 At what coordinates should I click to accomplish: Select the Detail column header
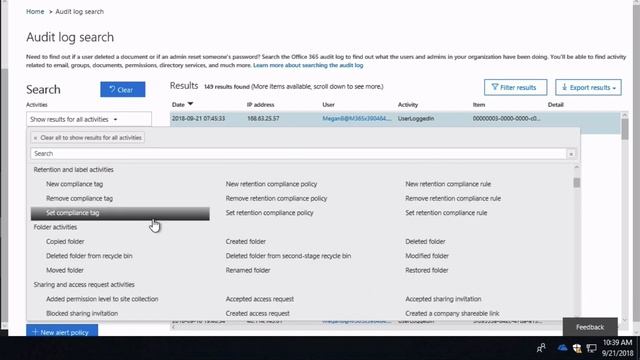point(556,104)
